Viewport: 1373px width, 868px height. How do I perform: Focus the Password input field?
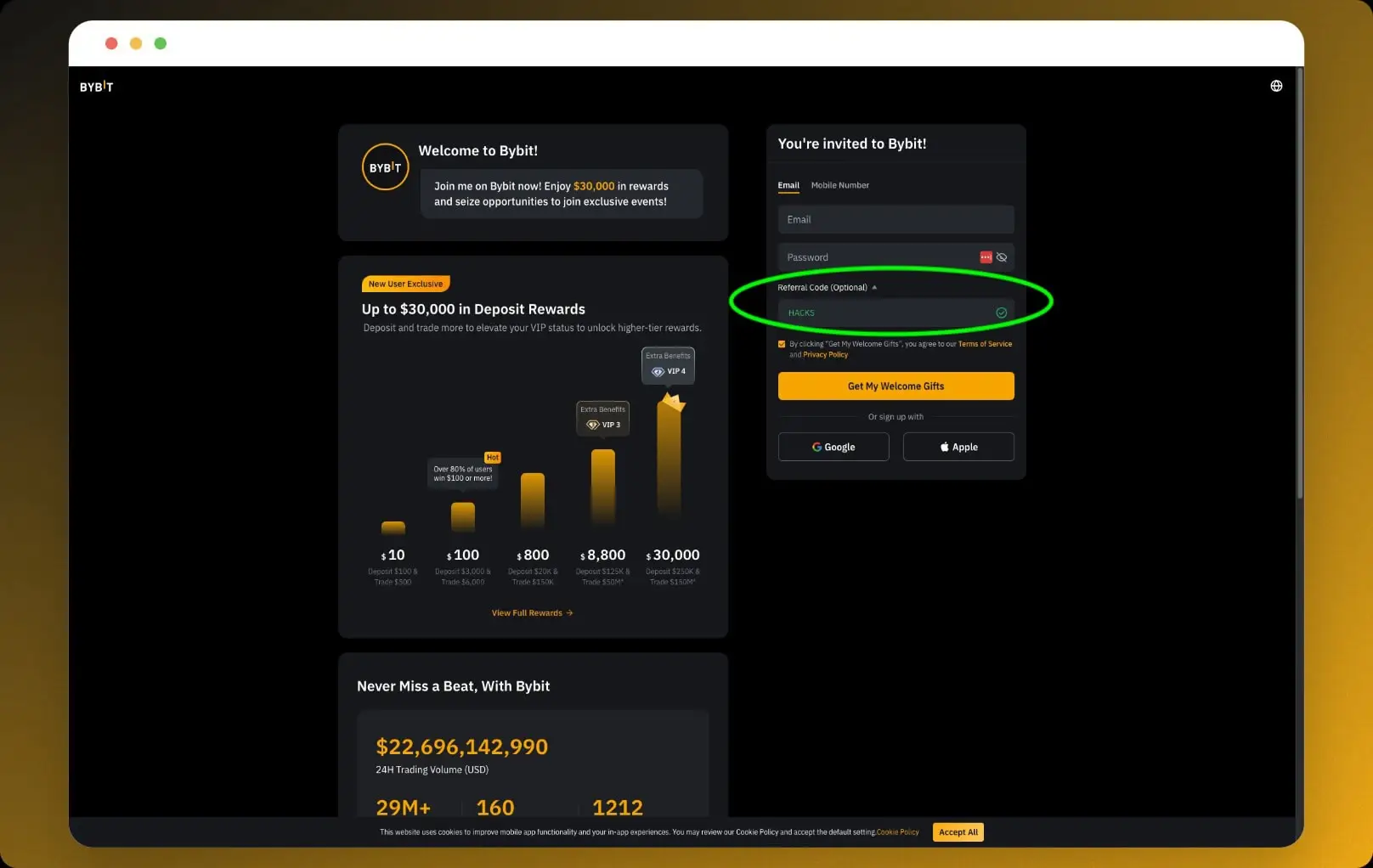896,257
